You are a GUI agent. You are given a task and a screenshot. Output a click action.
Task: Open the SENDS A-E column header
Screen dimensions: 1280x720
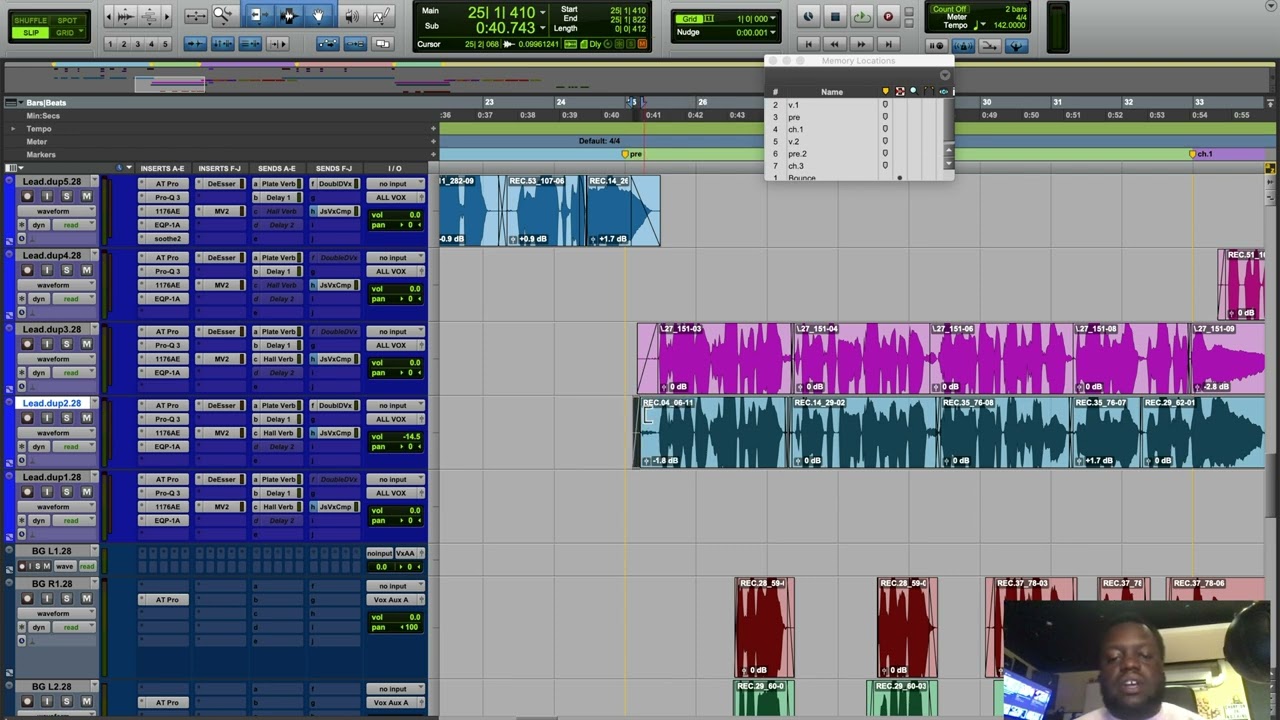[x=276, y=168]
